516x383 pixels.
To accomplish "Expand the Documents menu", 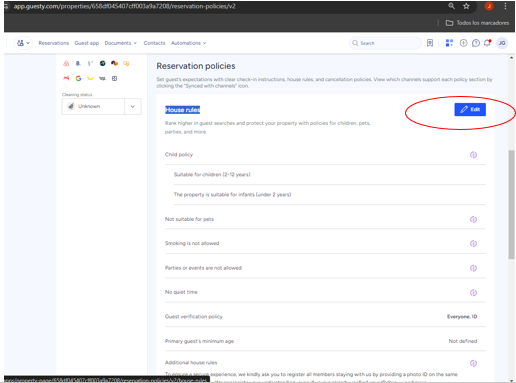I will pyautogui.click(x=121, y=43).
